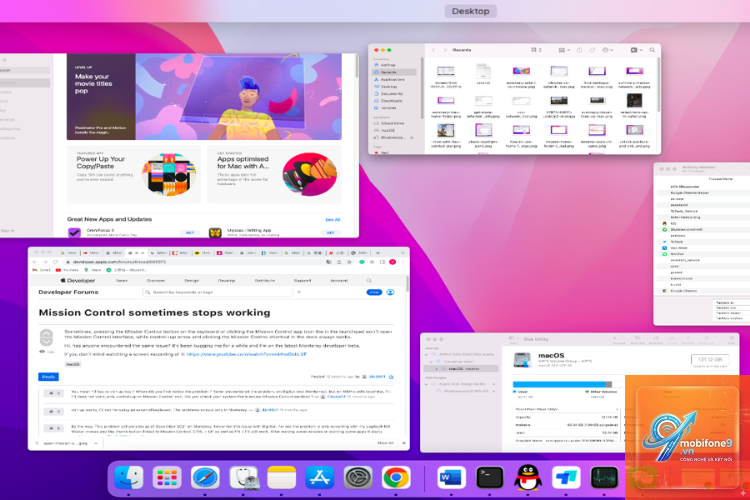The width and height of the screenshot is (750, 500).
Task: Click the blue Post button in Developer Forums
Action: pos(374,292)
